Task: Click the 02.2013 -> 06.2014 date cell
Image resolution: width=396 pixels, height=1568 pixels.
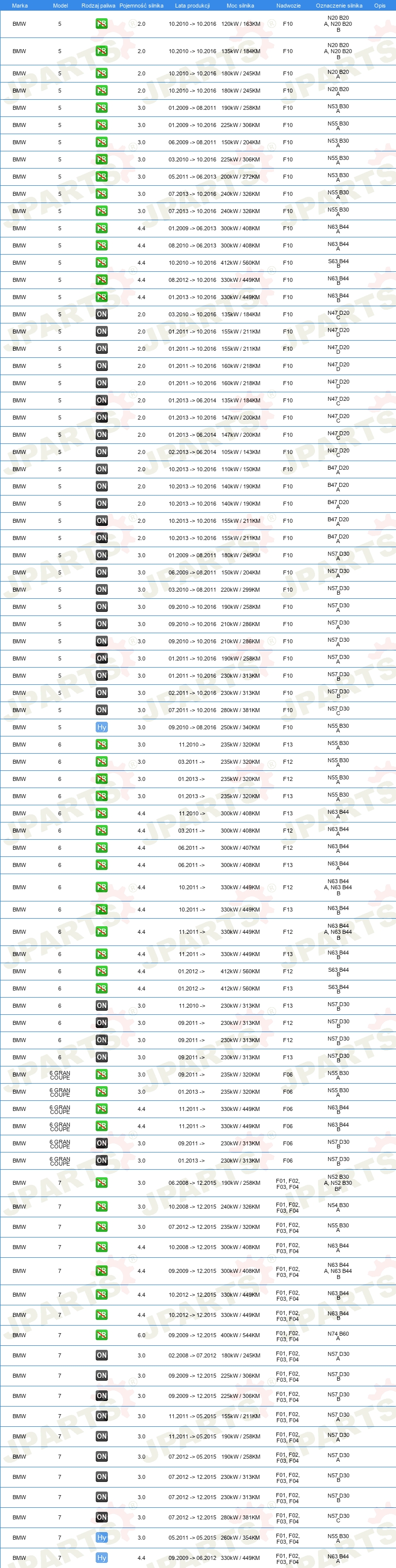Action: (x=192, y=451)
